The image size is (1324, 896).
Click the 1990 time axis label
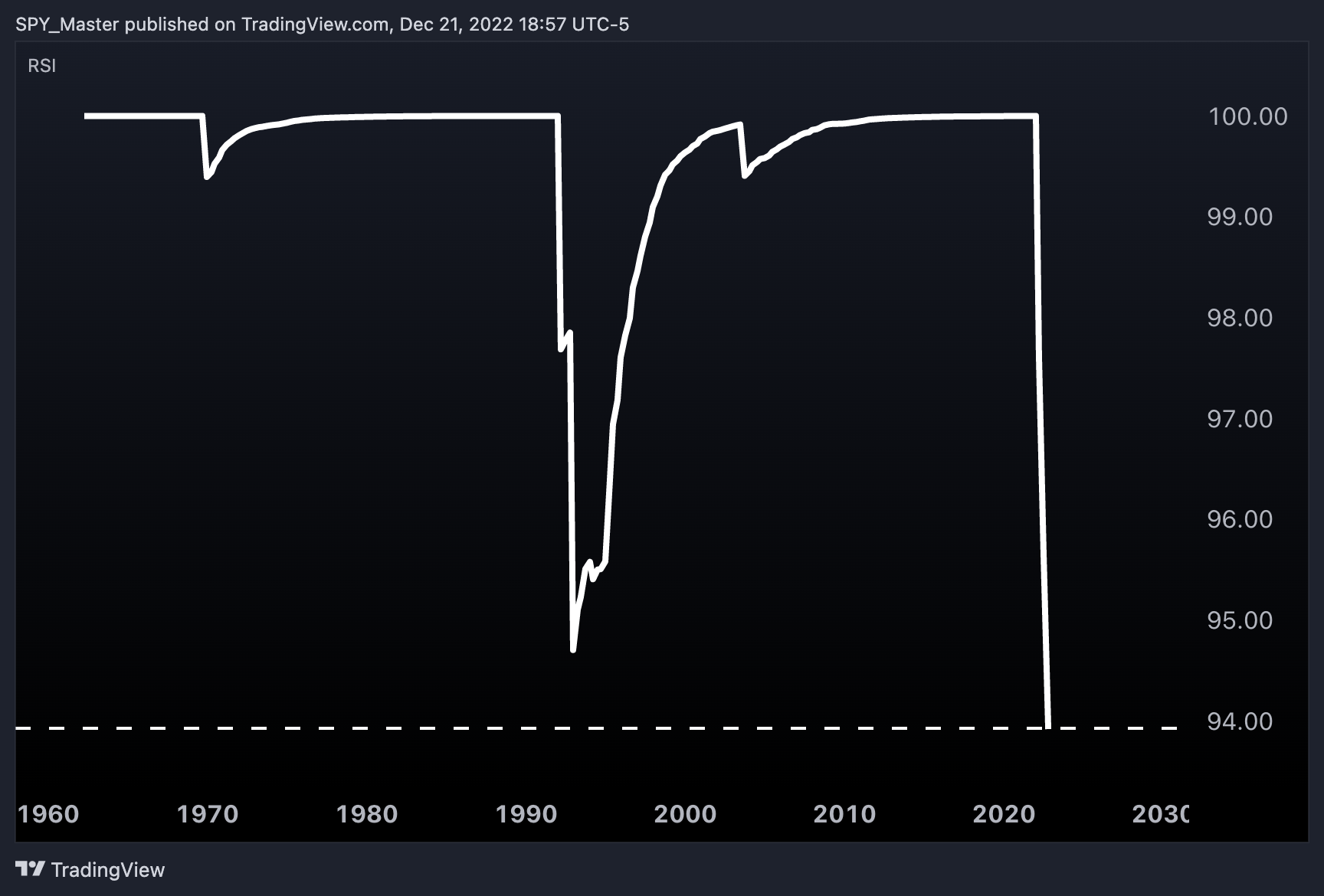pos(526,813)
